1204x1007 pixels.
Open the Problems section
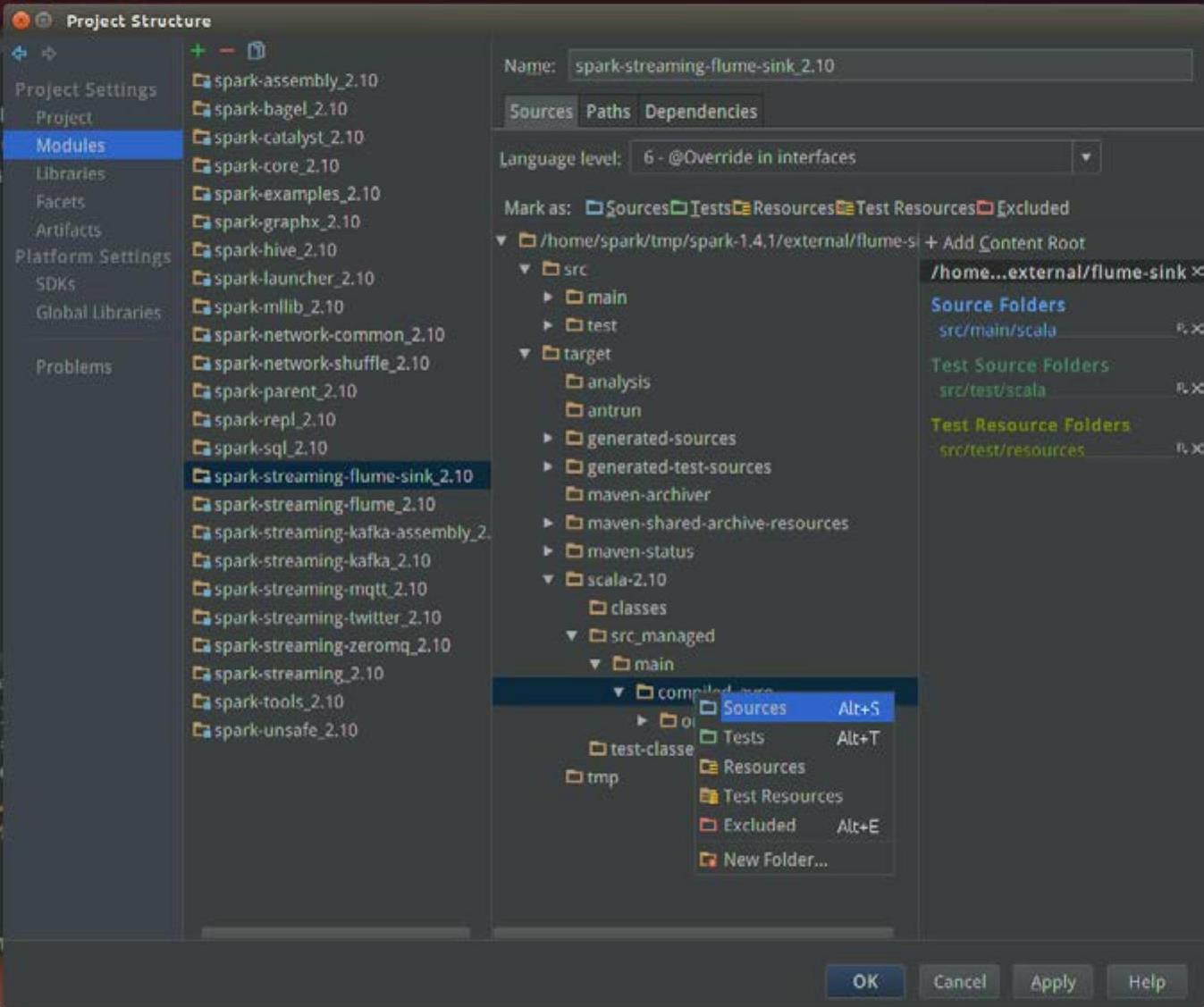pyautogui.click(x=73, y=367)
